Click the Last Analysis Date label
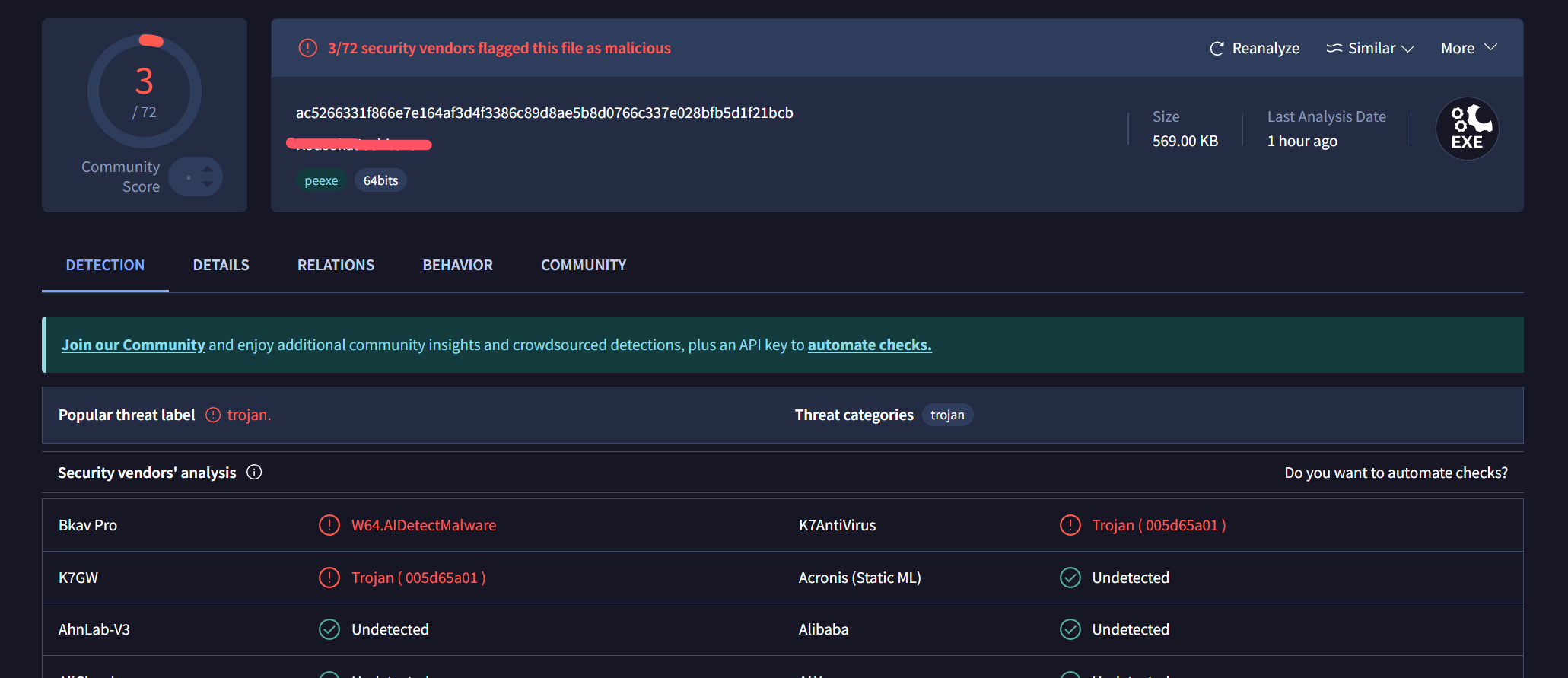1568x678 pixels. [x=1327, y=116]
